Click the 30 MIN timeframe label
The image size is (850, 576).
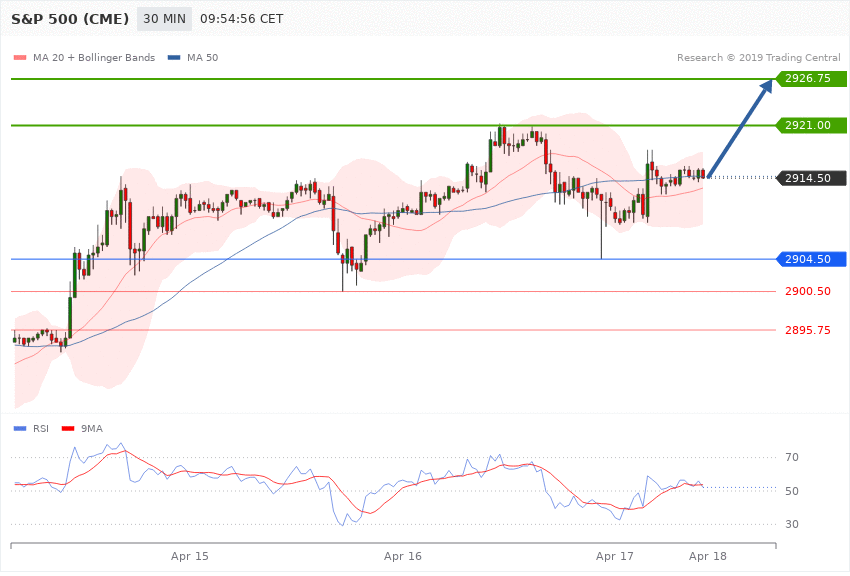(164, 19)
